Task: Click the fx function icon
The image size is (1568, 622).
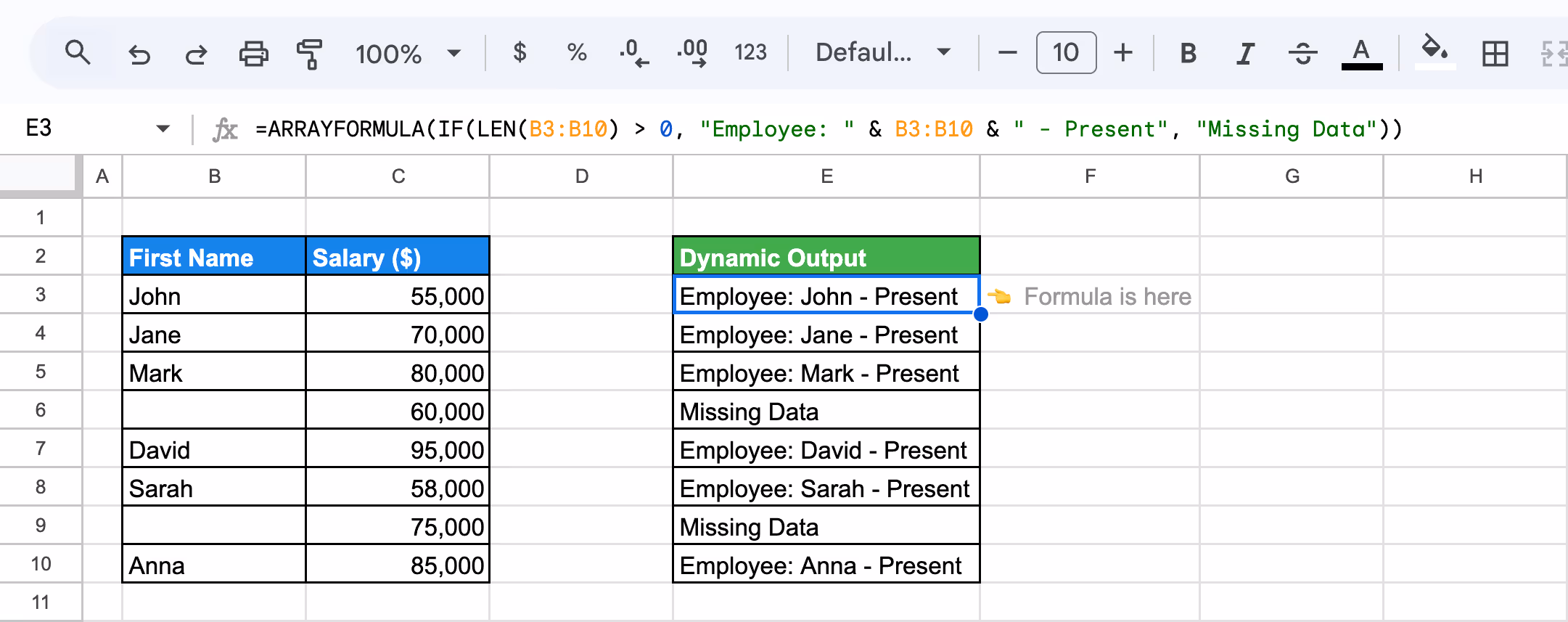Action: pos(225,129)
